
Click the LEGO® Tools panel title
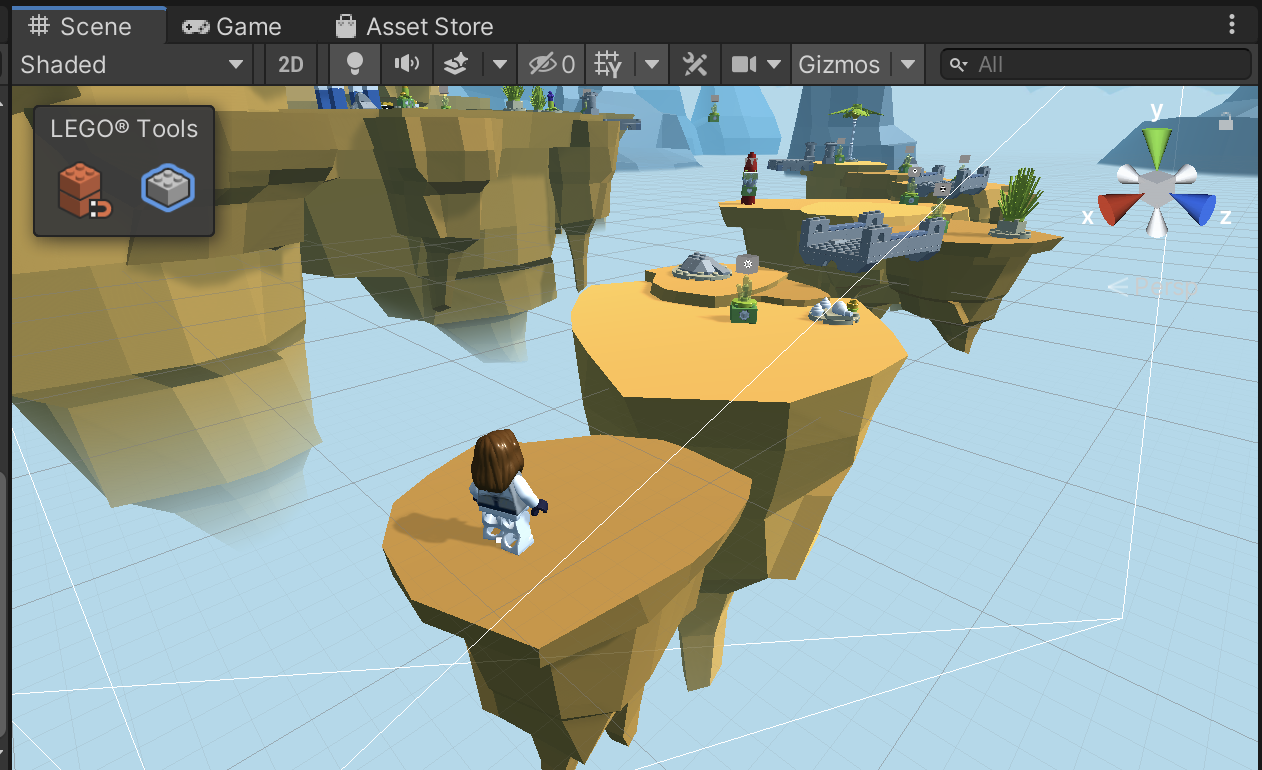[x=124, y=129]
